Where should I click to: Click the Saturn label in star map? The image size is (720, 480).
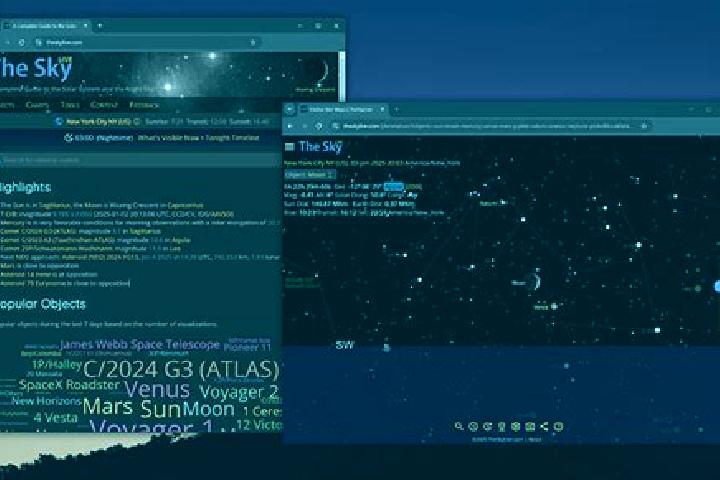point(489,203)
